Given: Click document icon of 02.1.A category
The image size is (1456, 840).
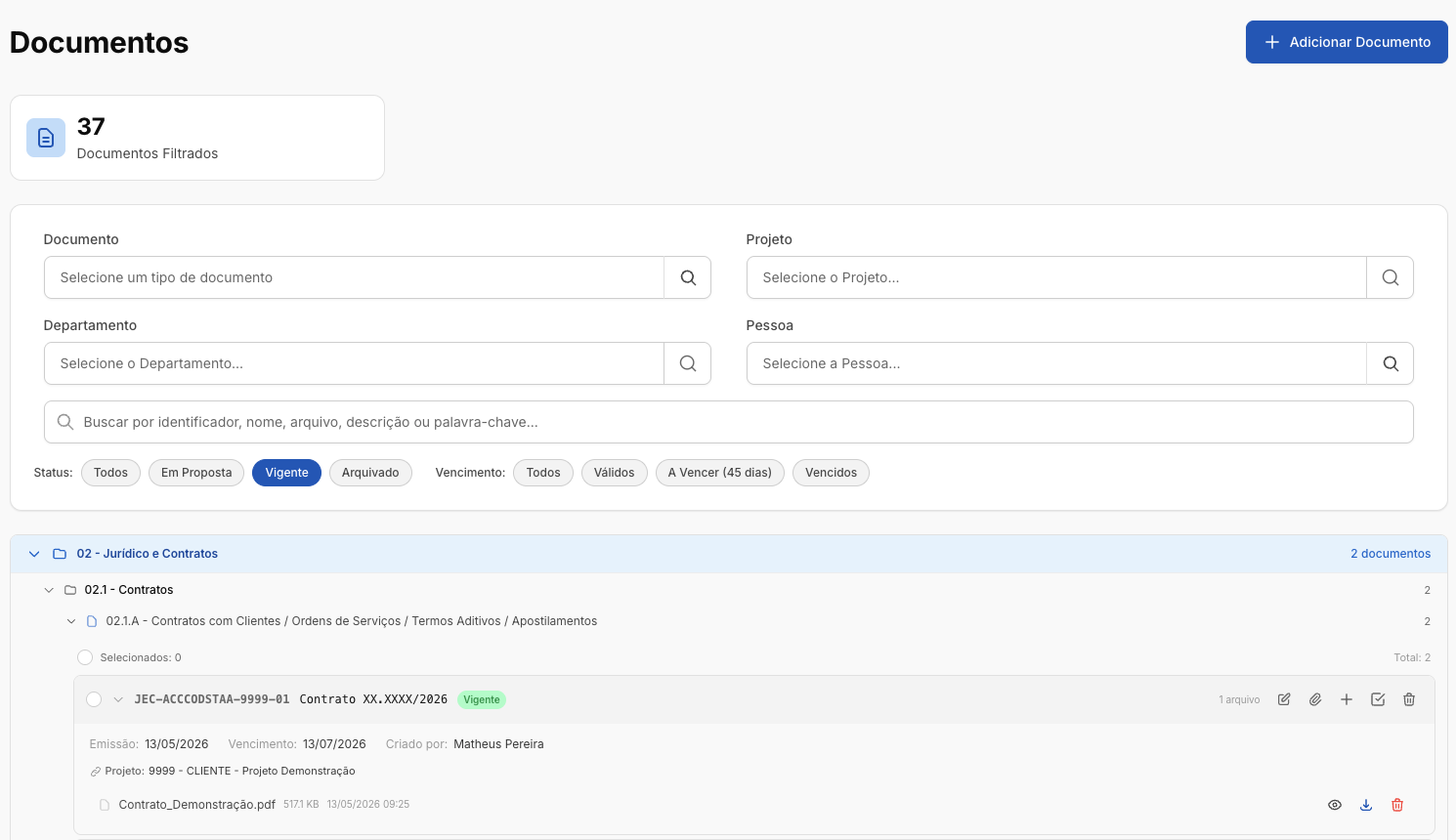Looking at the screenshot, I should click(92, 621).
